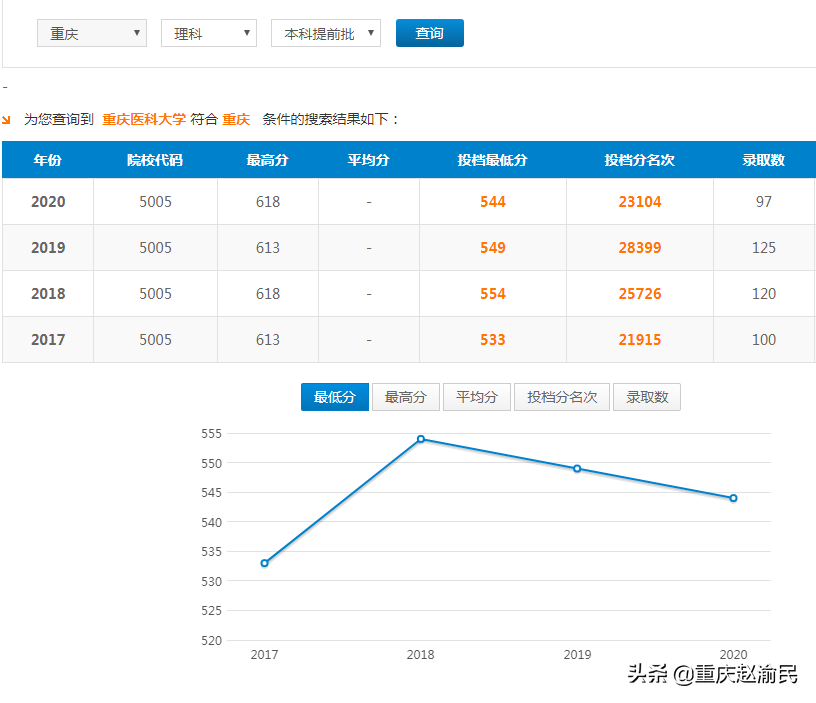Switch to the 最高分 chart tab

pyautogui.click(x=405, y=397)
